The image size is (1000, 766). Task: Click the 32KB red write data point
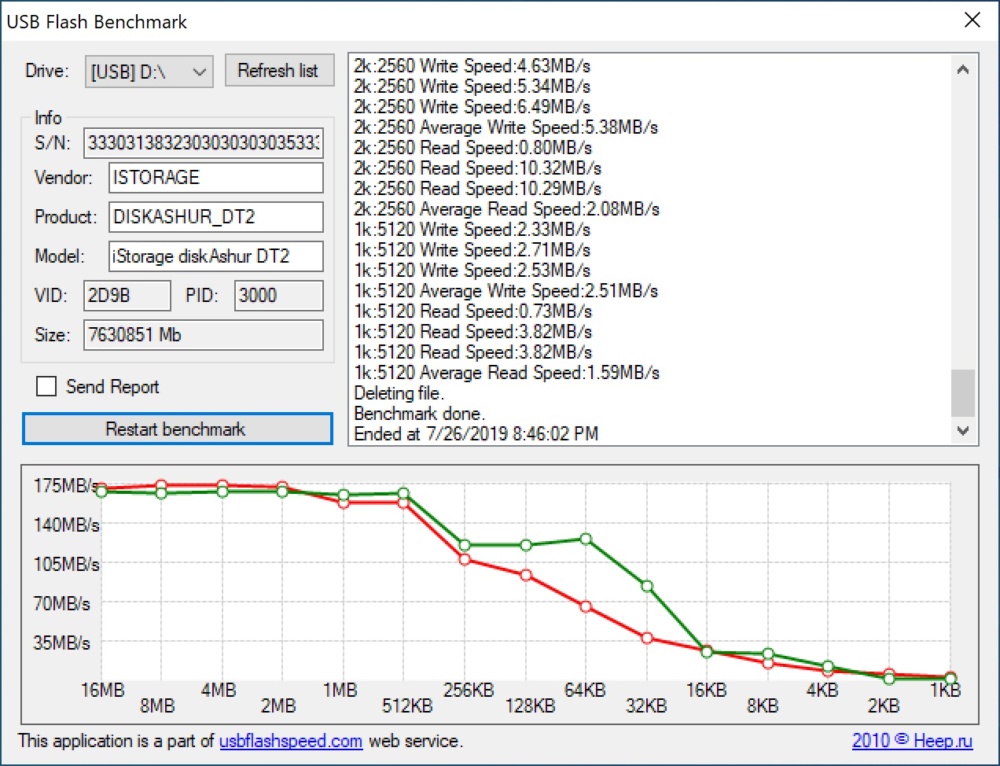tap(647, 638)
